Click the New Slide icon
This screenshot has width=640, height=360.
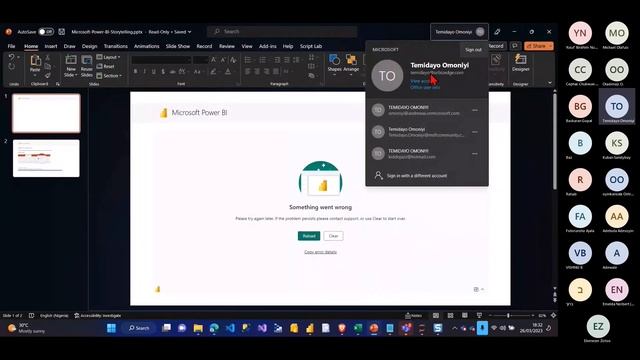71,60
